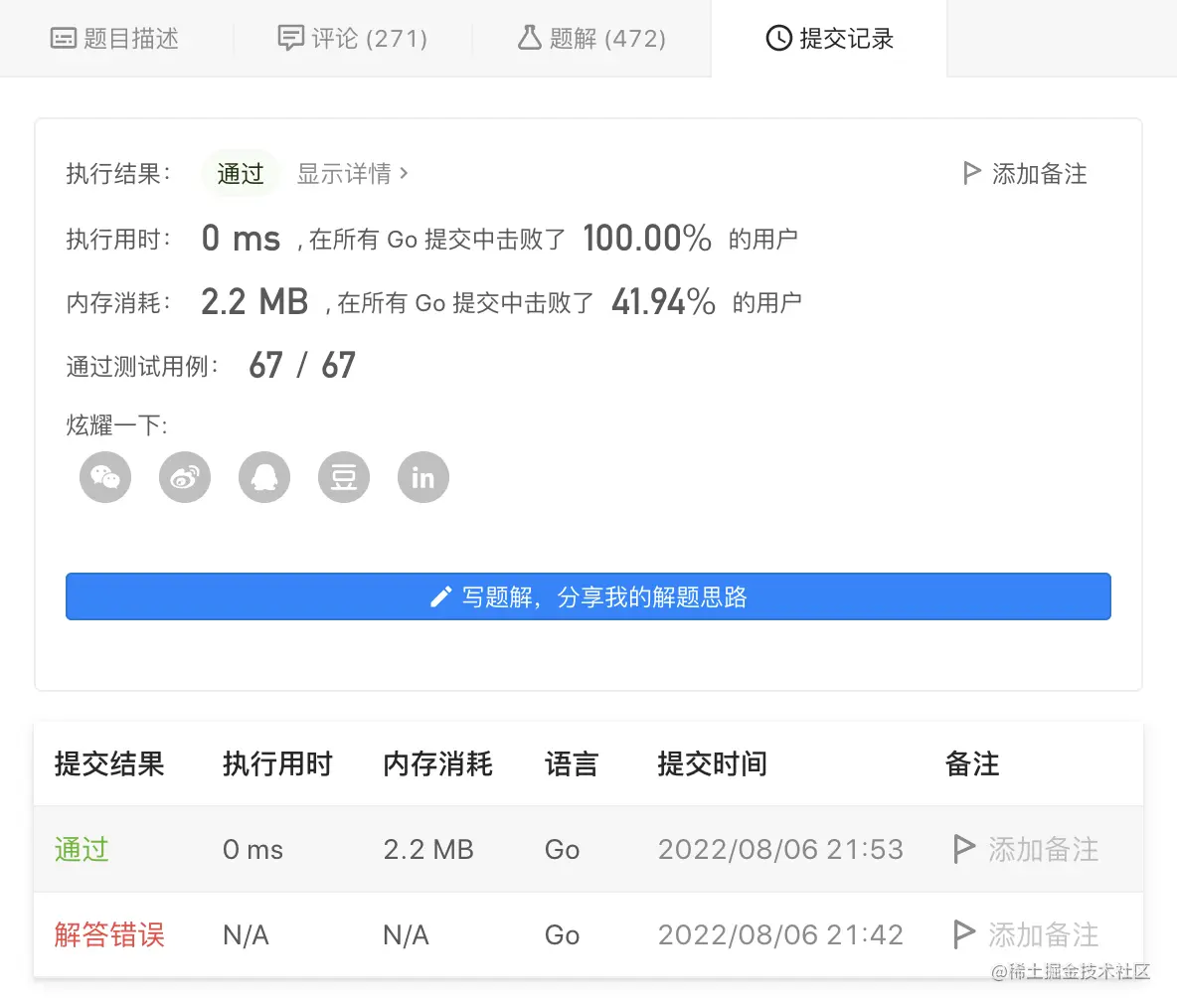Screen dimensions: 1177x1008
Task: Select the 提交记录 tab
Action: tap(829, 39)
